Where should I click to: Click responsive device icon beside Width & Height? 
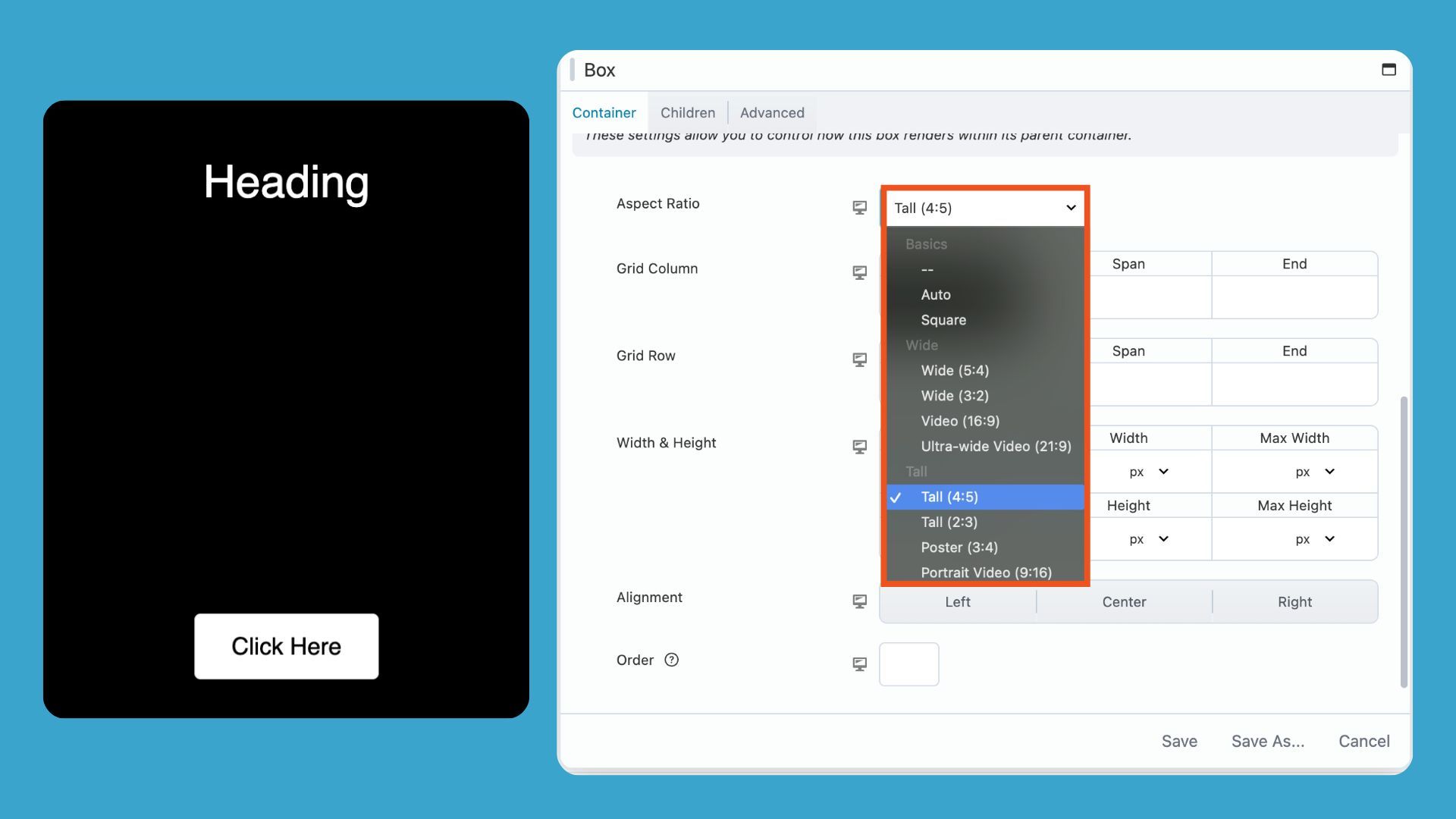pos(859,447)
